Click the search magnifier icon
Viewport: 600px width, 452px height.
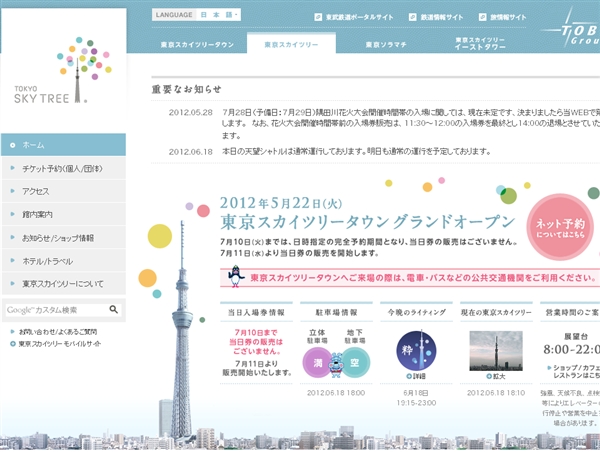tap(114, 309)
